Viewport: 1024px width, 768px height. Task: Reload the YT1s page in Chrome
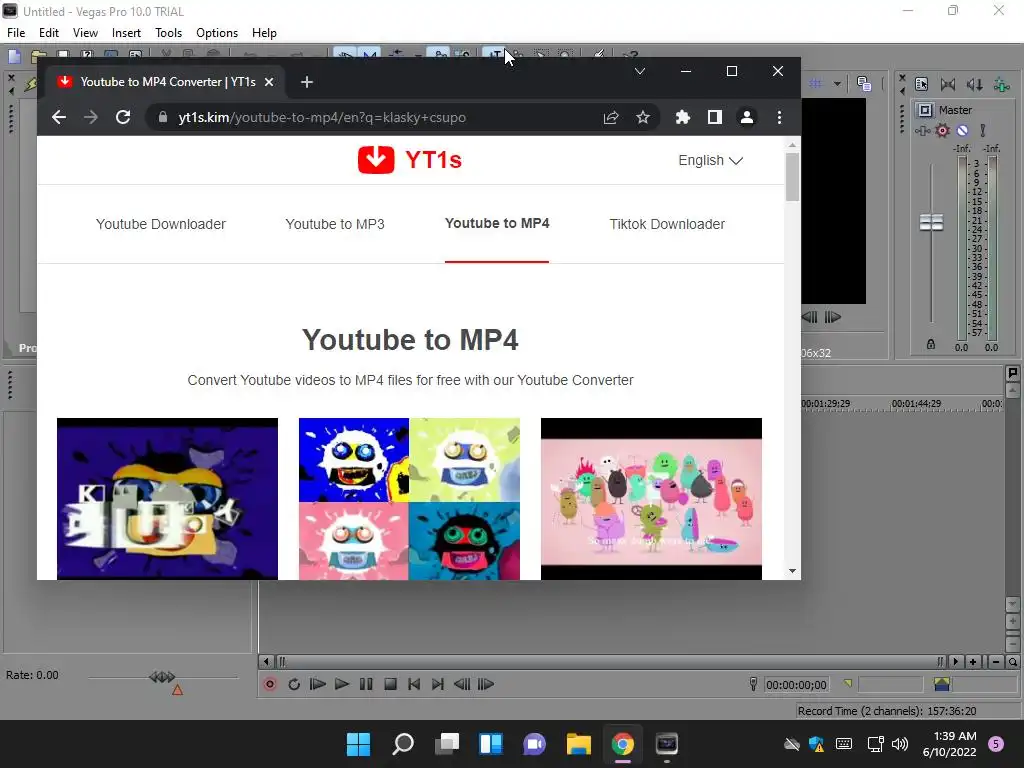coord(123,118)
